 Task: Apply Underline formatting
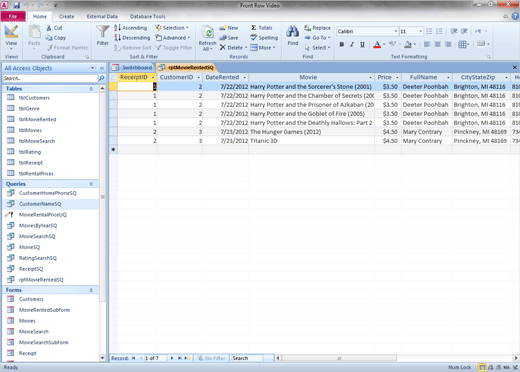[362, 44]
